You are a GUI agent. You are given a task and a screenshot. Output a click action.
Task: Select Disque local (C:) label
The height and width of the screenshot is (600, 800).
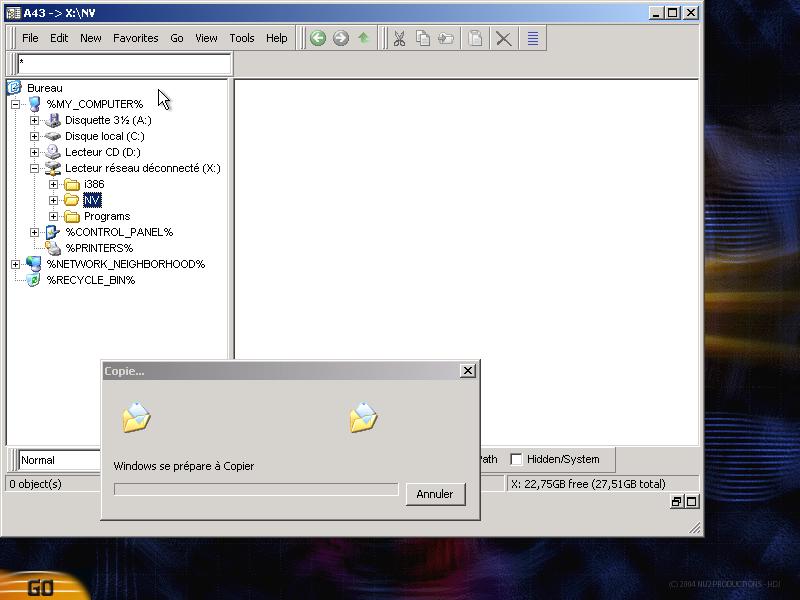[105, 136]
